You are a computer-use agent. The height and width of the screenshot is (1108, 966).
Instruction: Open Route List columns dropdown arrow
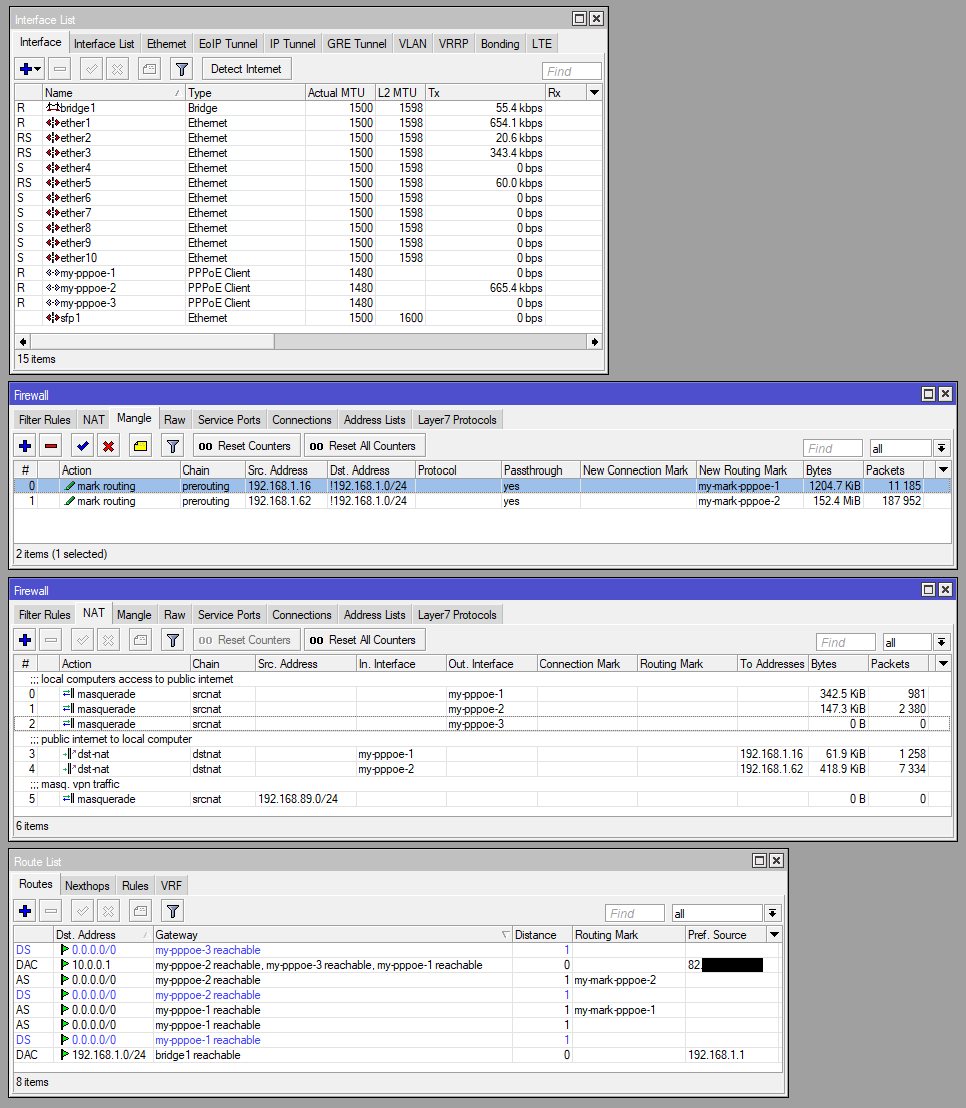click(774, 934)
